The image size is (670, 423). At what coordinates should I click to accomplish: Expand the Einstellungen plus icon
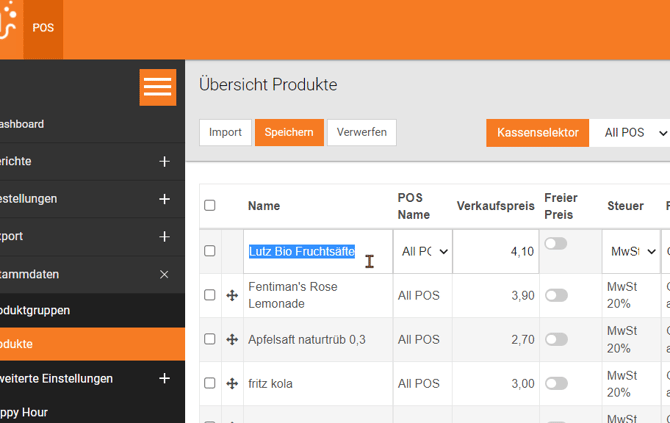pos(164,199)
